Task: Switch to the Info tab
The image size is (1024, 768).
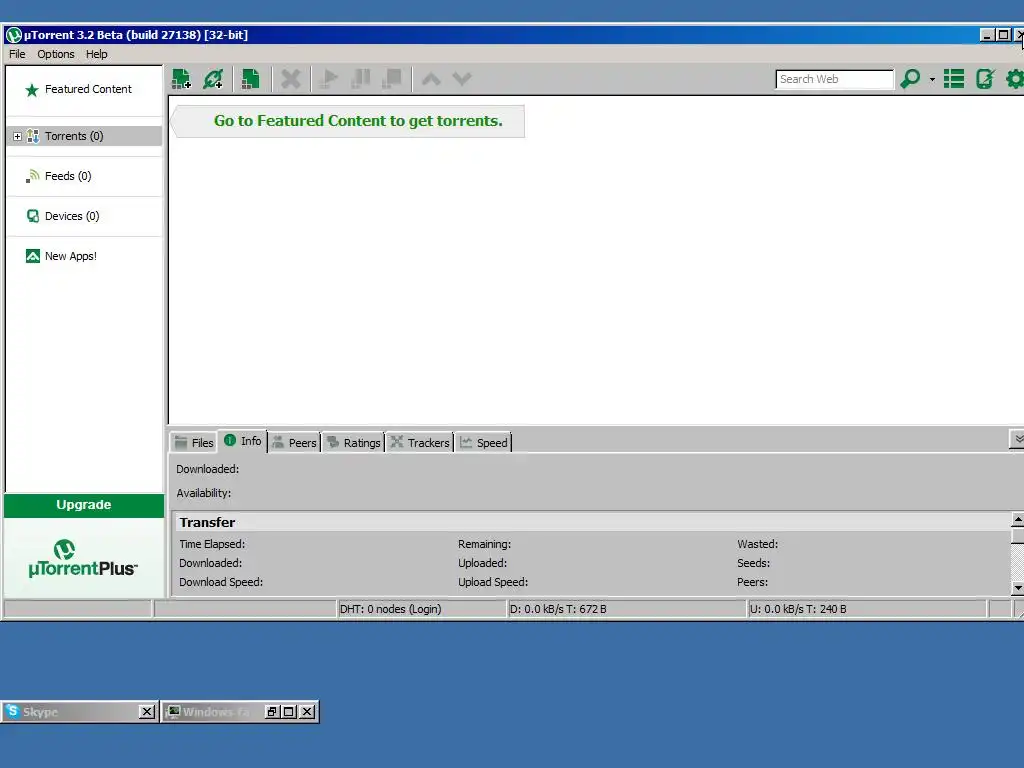Action: point(243,441)
